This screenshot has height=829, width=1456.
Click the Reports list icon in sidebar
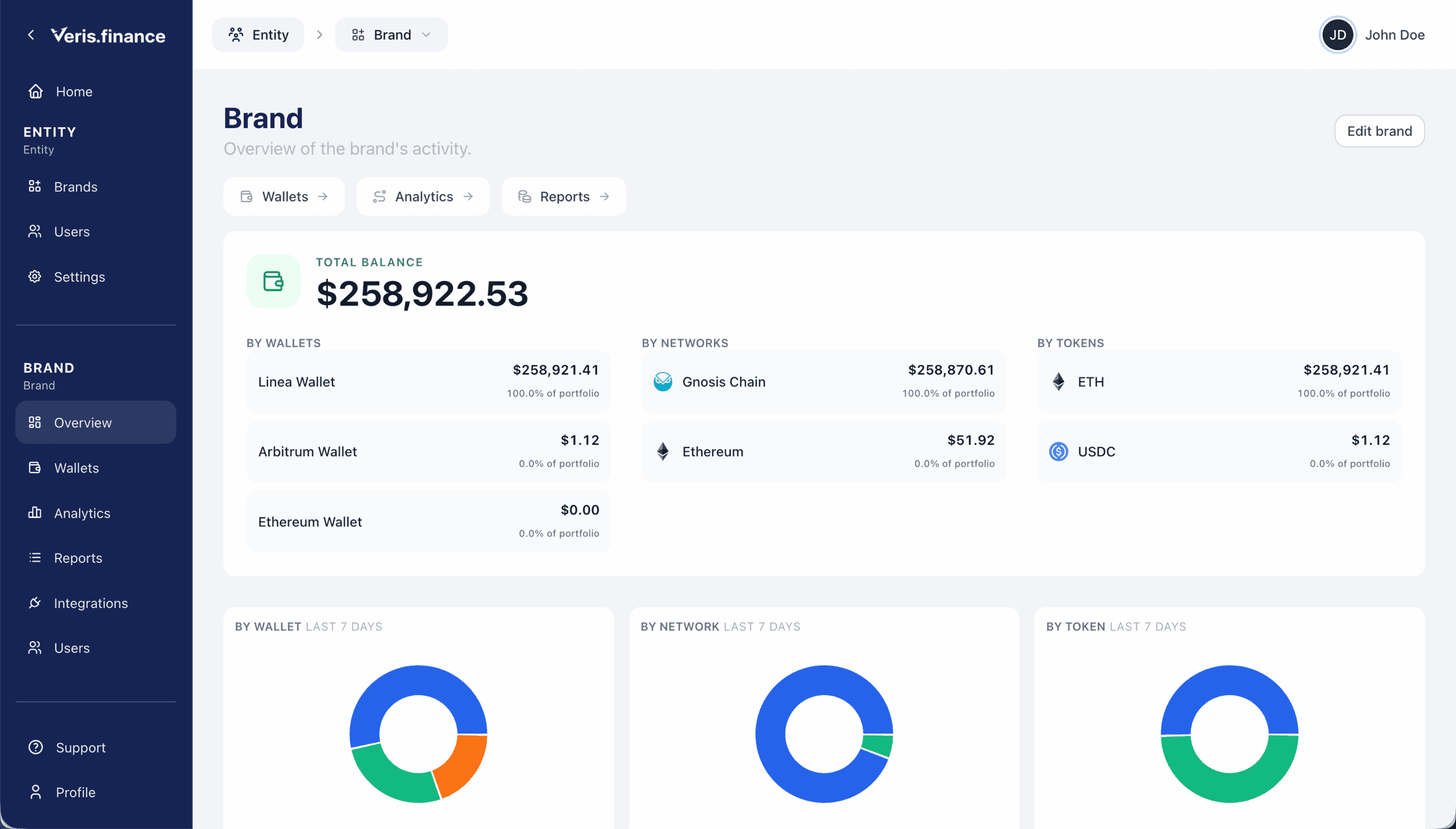pyautogui.click(x=35, y=557)
